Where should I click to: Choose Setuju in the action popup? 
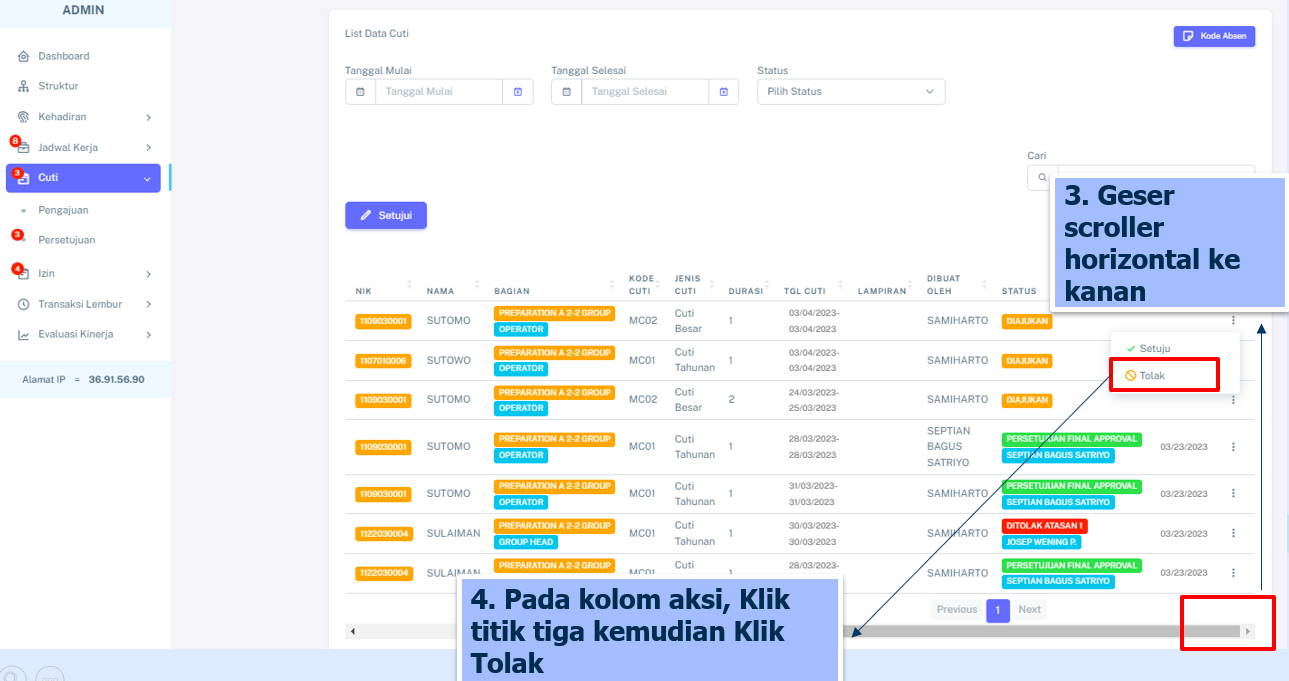point(1154,348)
